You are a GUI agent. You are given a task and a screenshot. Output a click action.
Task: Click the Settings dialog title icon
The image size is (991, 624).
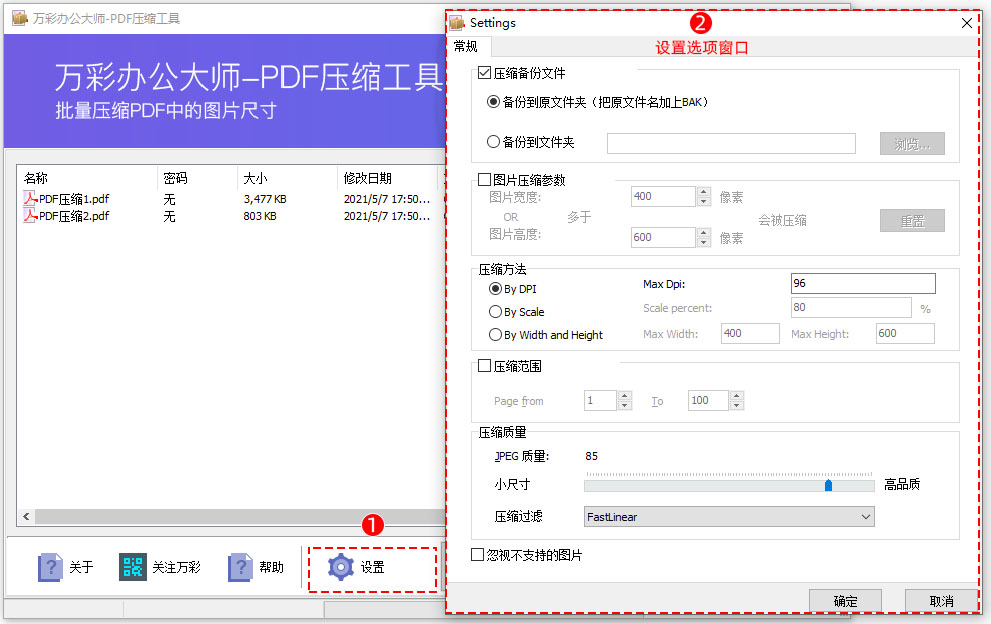point(457,23)
